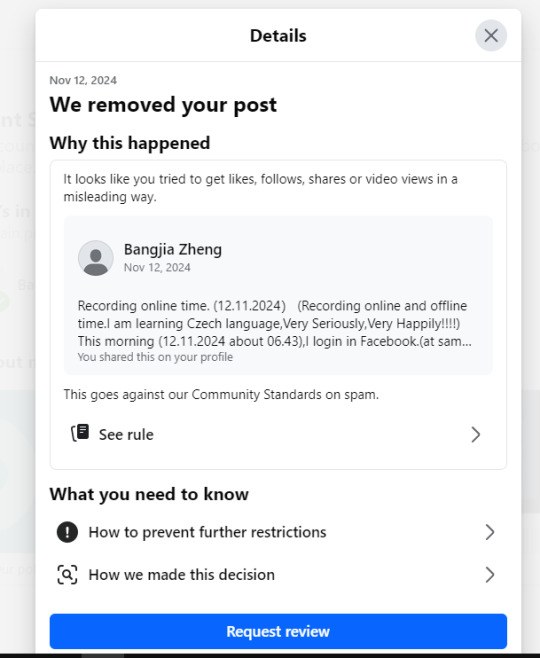The image size is (540, 658).
Task: Expand the See rule chevron arrow
Action: [x=475, y=434]
